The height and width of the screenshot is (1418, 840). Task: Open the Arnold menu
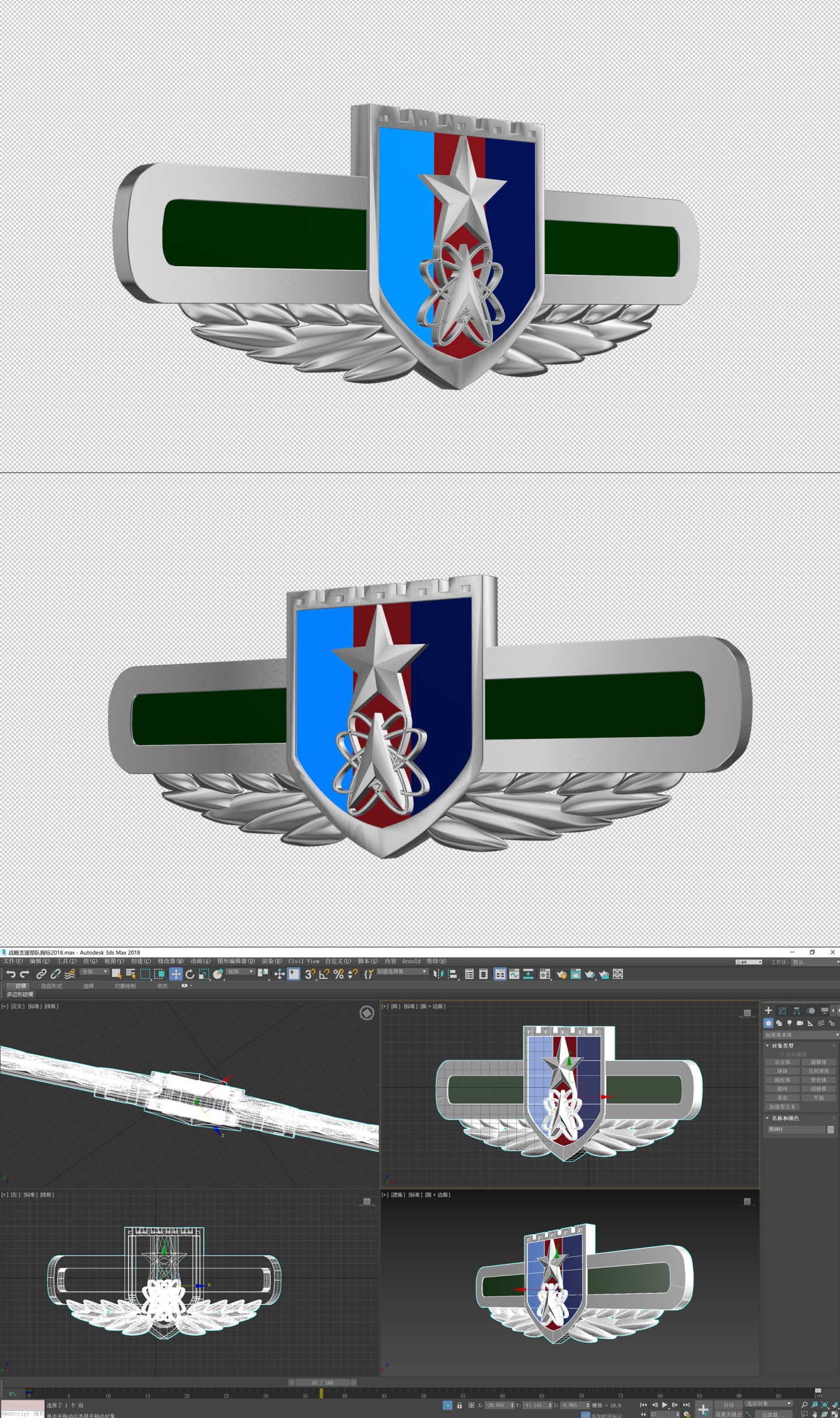(411, 961)
